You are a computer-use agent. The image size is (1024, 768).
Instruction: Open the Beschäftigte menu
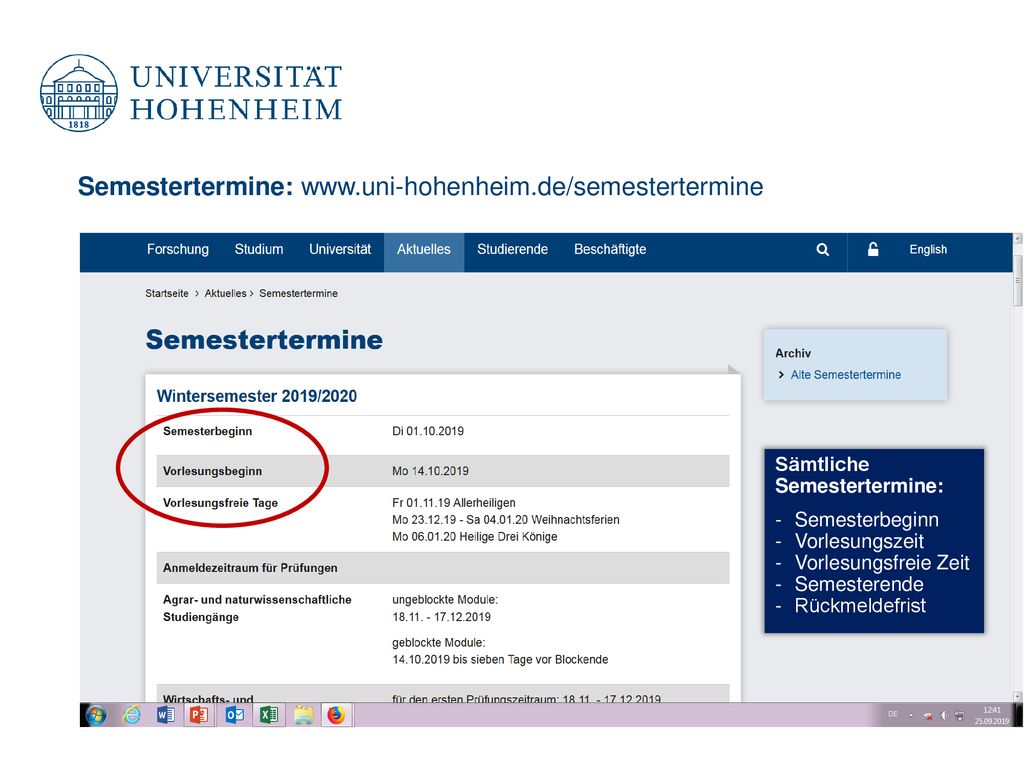tap(610, 249)
